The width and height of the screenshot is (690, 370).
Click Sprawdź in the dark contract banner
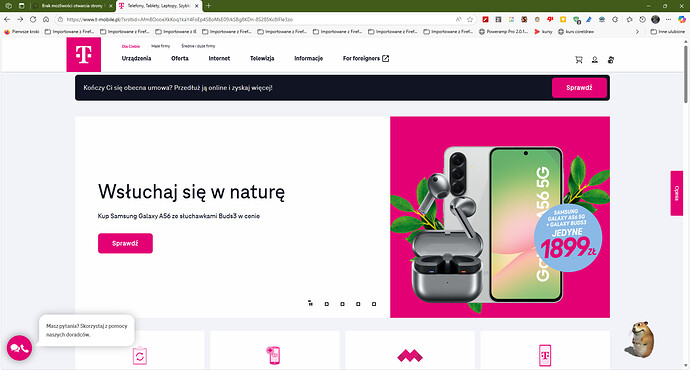(x=579, y=88)
